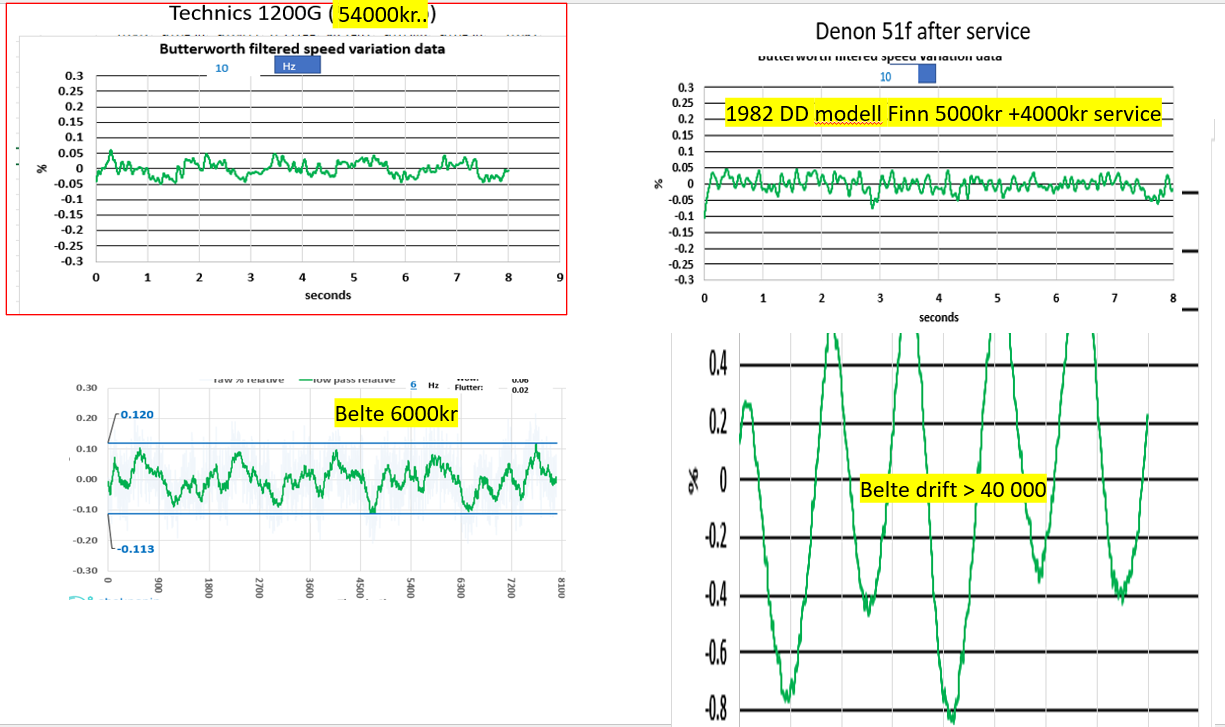Click the upper blue limit line in belt chart

coord(333,442)
